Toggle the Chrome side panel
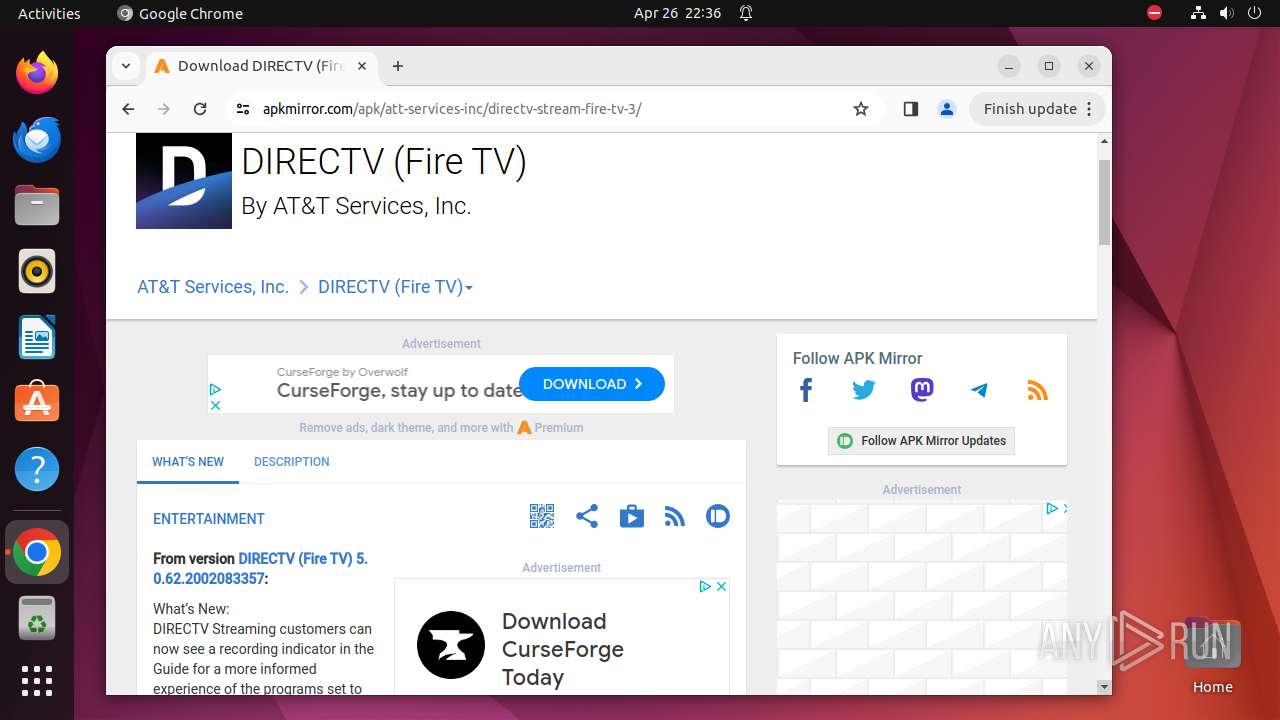1280x720 pixels. click(x=910, y=109)
